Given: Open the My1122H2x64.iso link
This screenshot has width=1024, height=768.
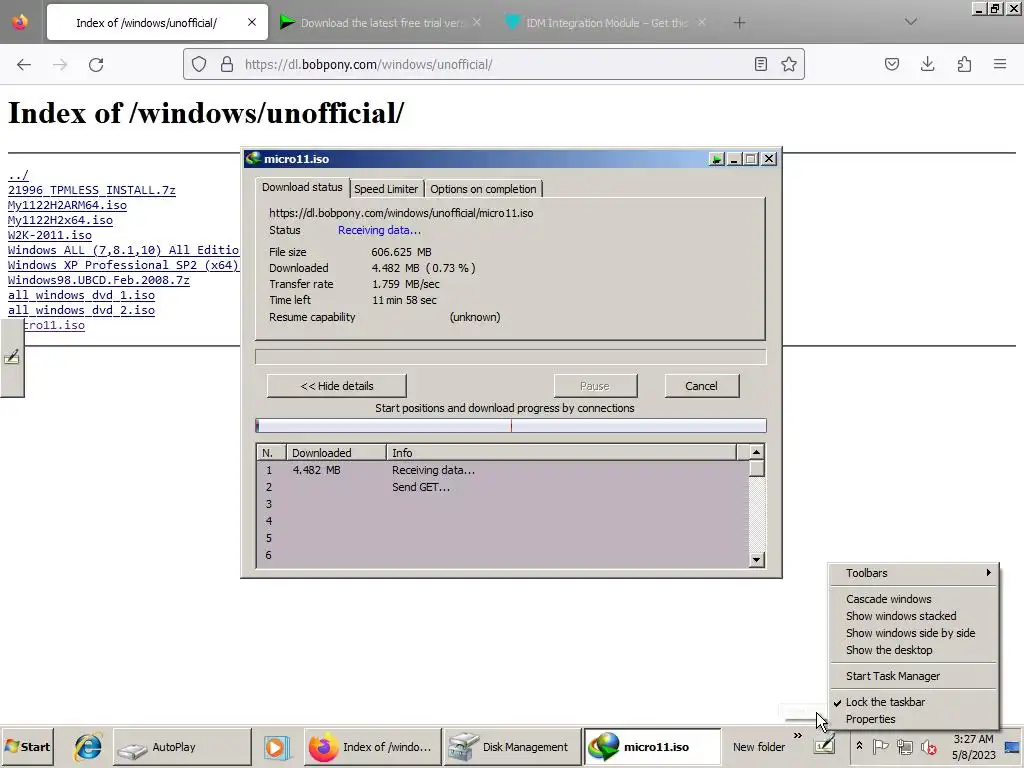Looking at the screenshot, I should tap(60, 220).
